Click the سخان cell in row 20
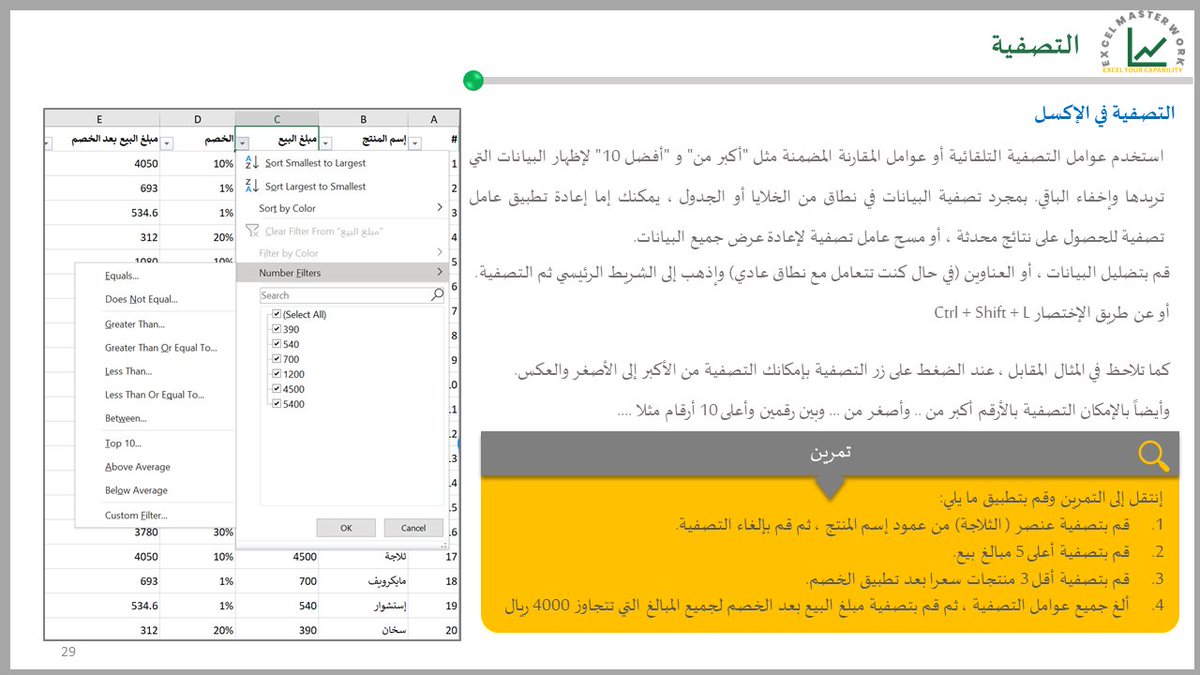This screenshot has height=675, width=1200. click(363, 629)
